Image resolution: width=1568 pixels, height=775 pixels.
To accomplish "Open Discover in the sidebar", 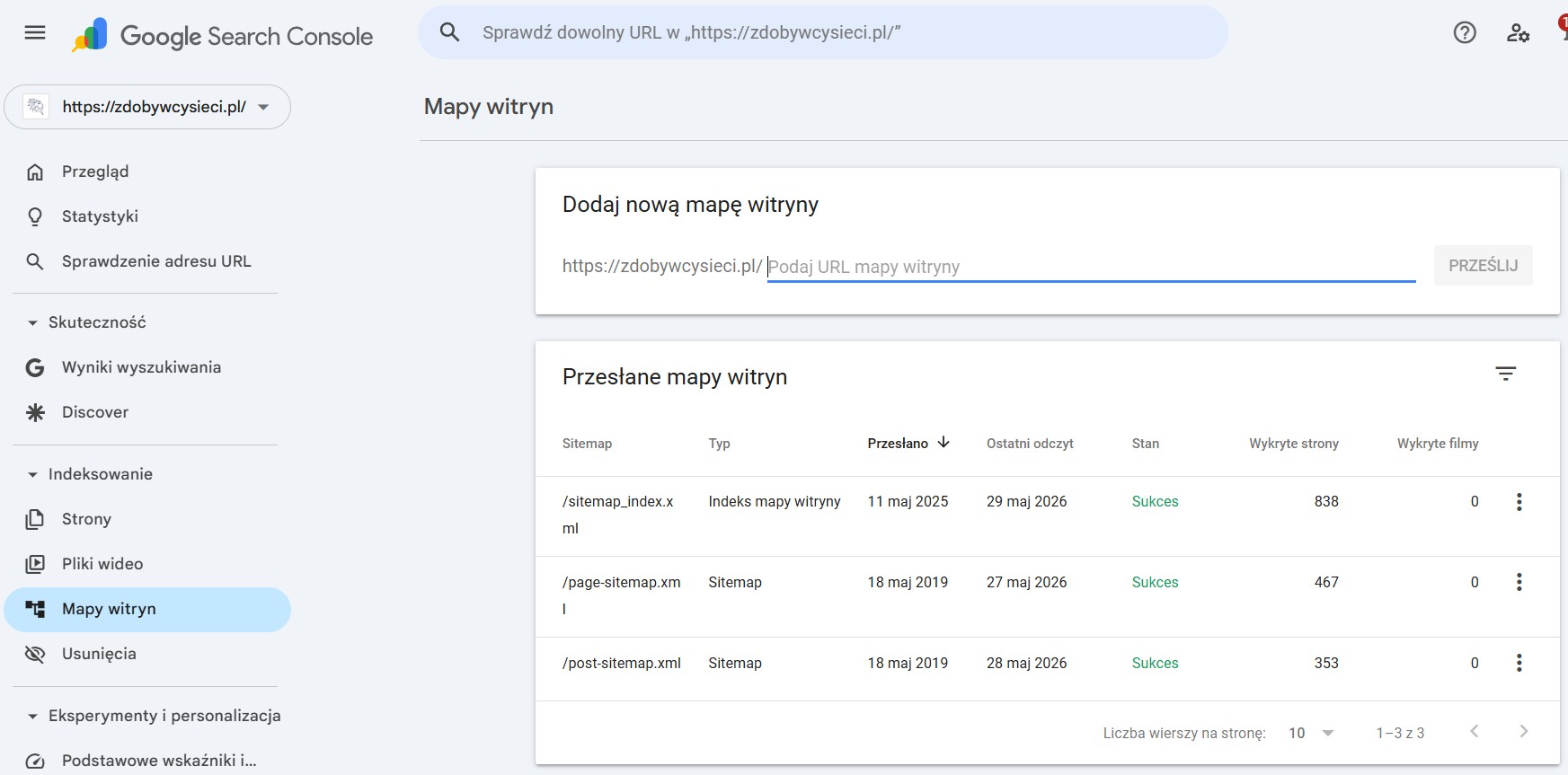I will point(147,412).
